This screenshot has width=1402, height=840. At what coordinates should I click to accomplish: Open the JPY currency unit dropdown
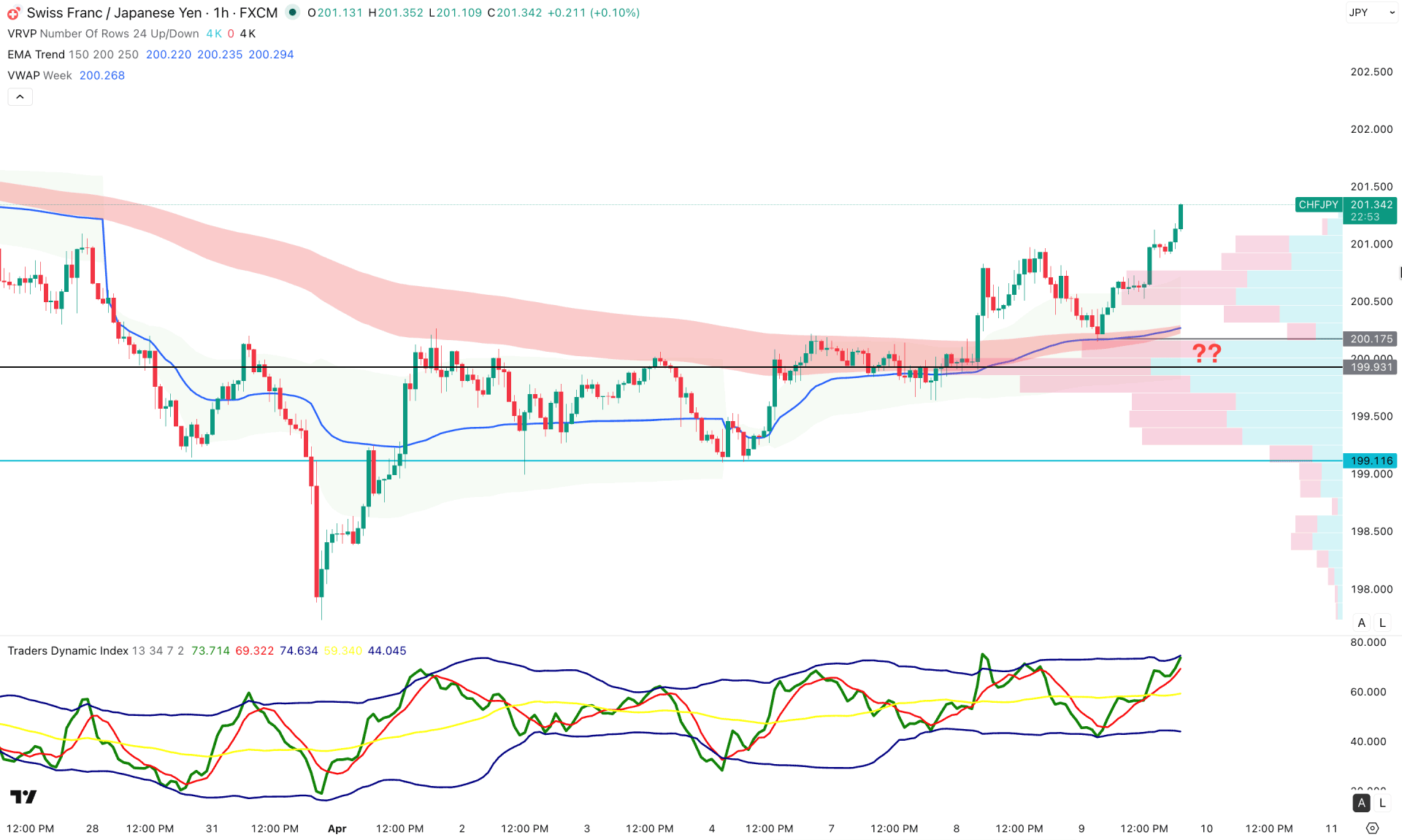(1373, 12)
